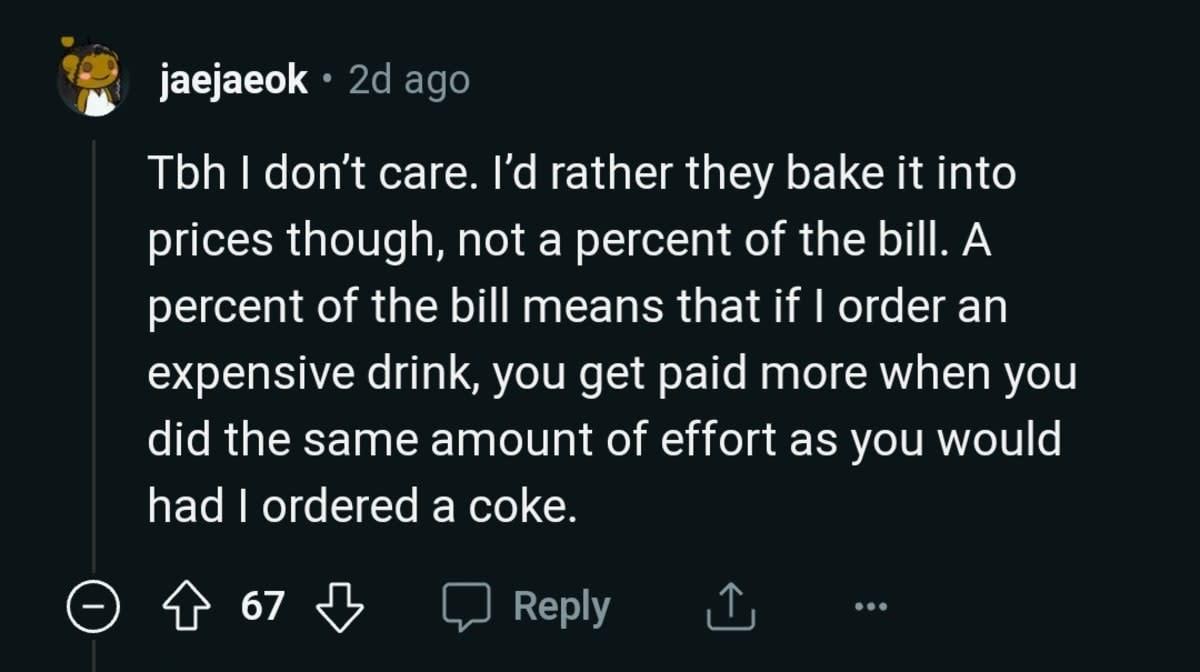Open the three-dot overflow menu
Screen dimensions: 1200x672
tap(870, 607)
